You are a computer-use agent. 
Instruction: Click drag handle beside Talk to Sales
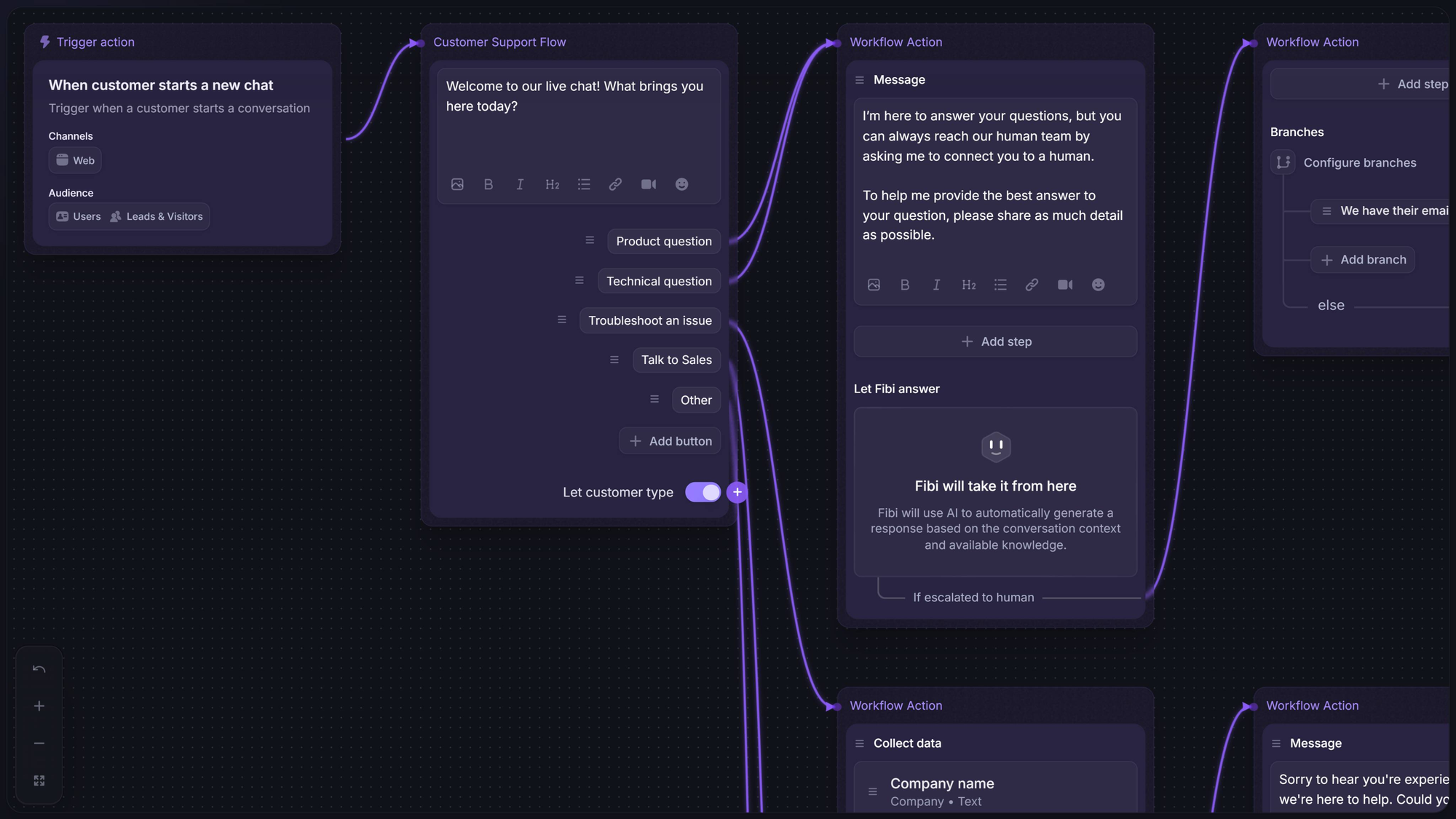pyautogui.click(x=614, y=360)
